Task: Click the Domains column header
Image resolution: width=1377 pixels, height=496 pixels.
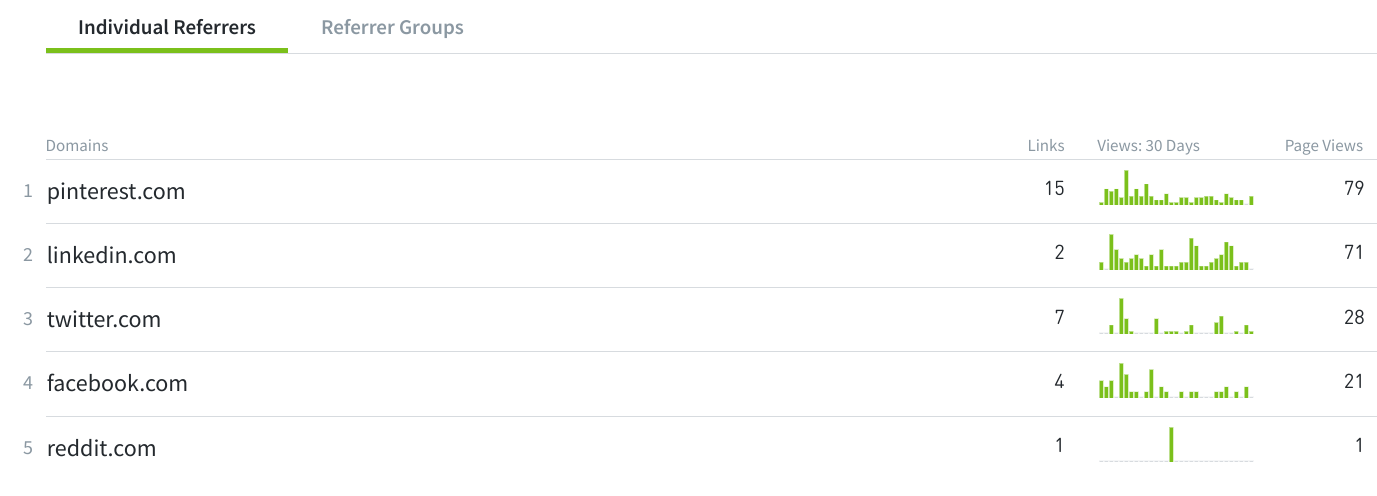Action: click(x=77, y=146)
